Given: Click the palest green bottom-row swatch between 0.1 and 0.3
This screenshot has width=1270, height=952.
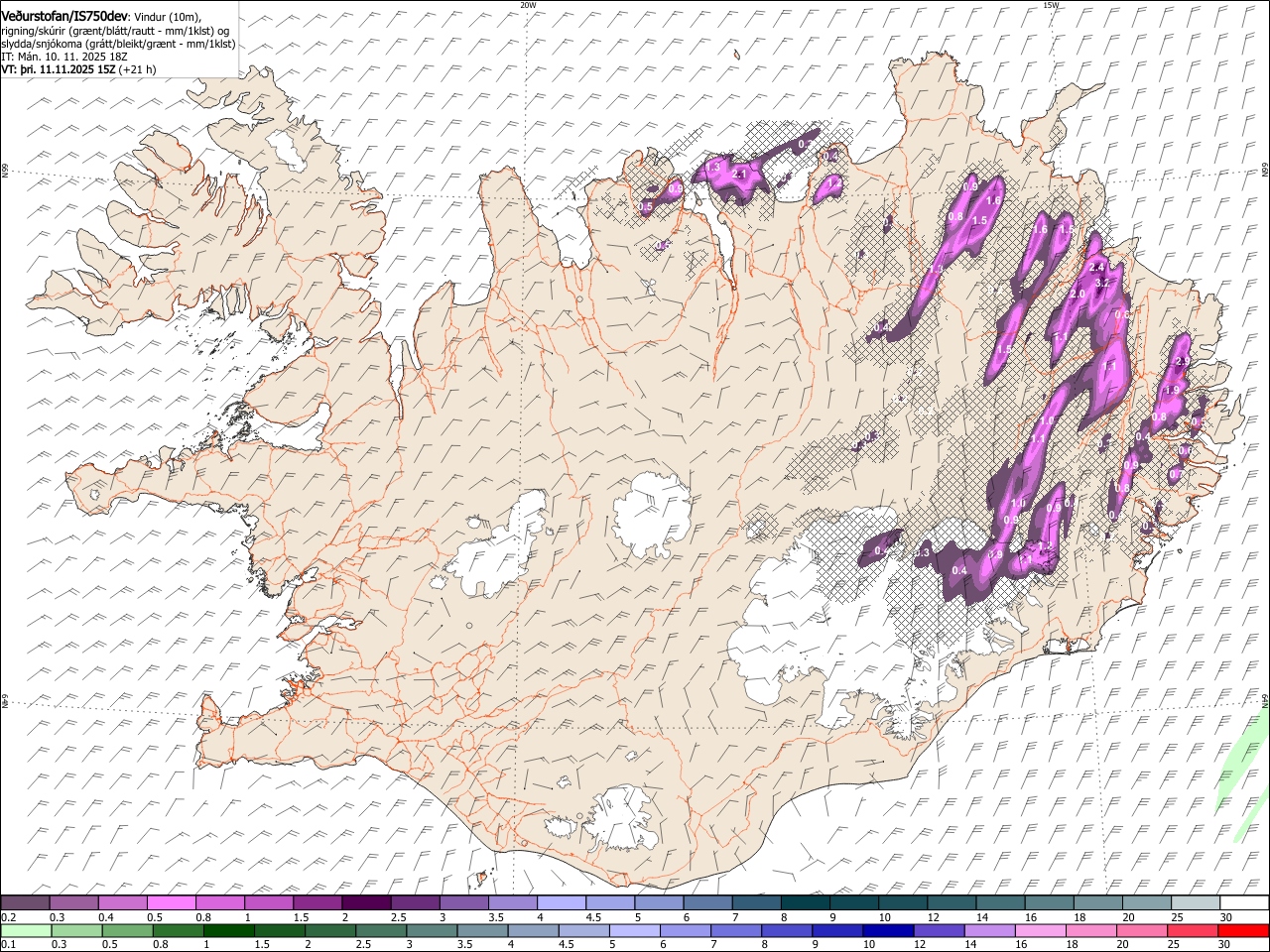Looking at the screenshot, I should pyautogui.click(x=26, y=930).
